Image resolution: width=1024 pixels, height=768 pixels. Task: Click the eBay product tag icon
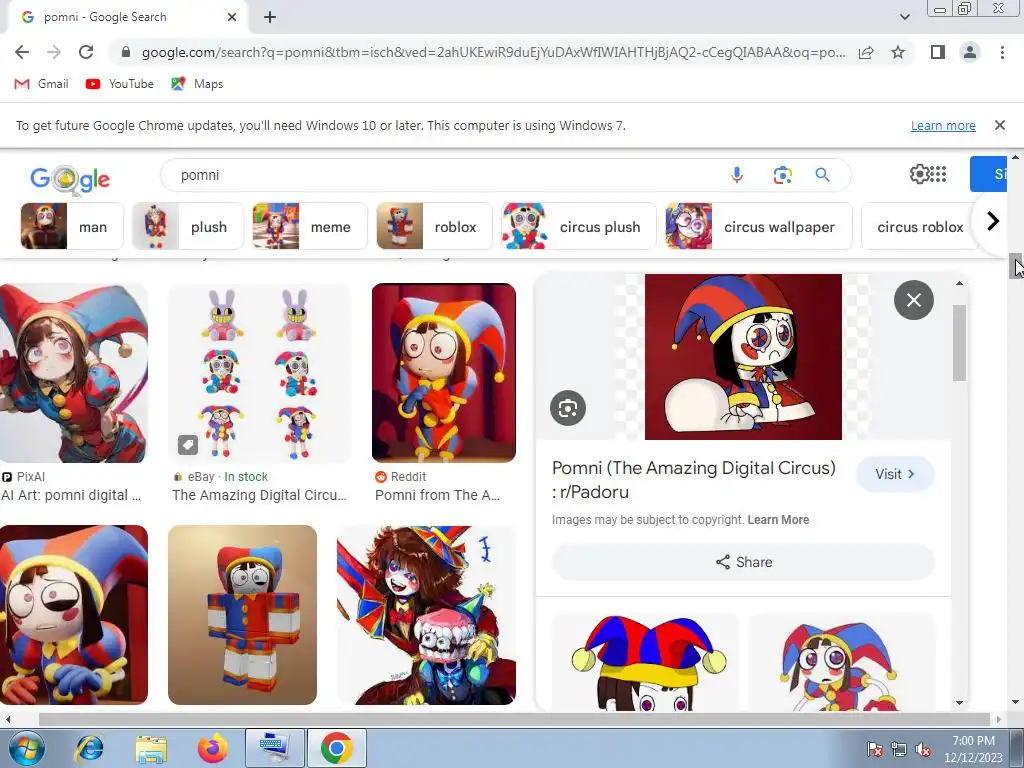click(x=187, y=445)
